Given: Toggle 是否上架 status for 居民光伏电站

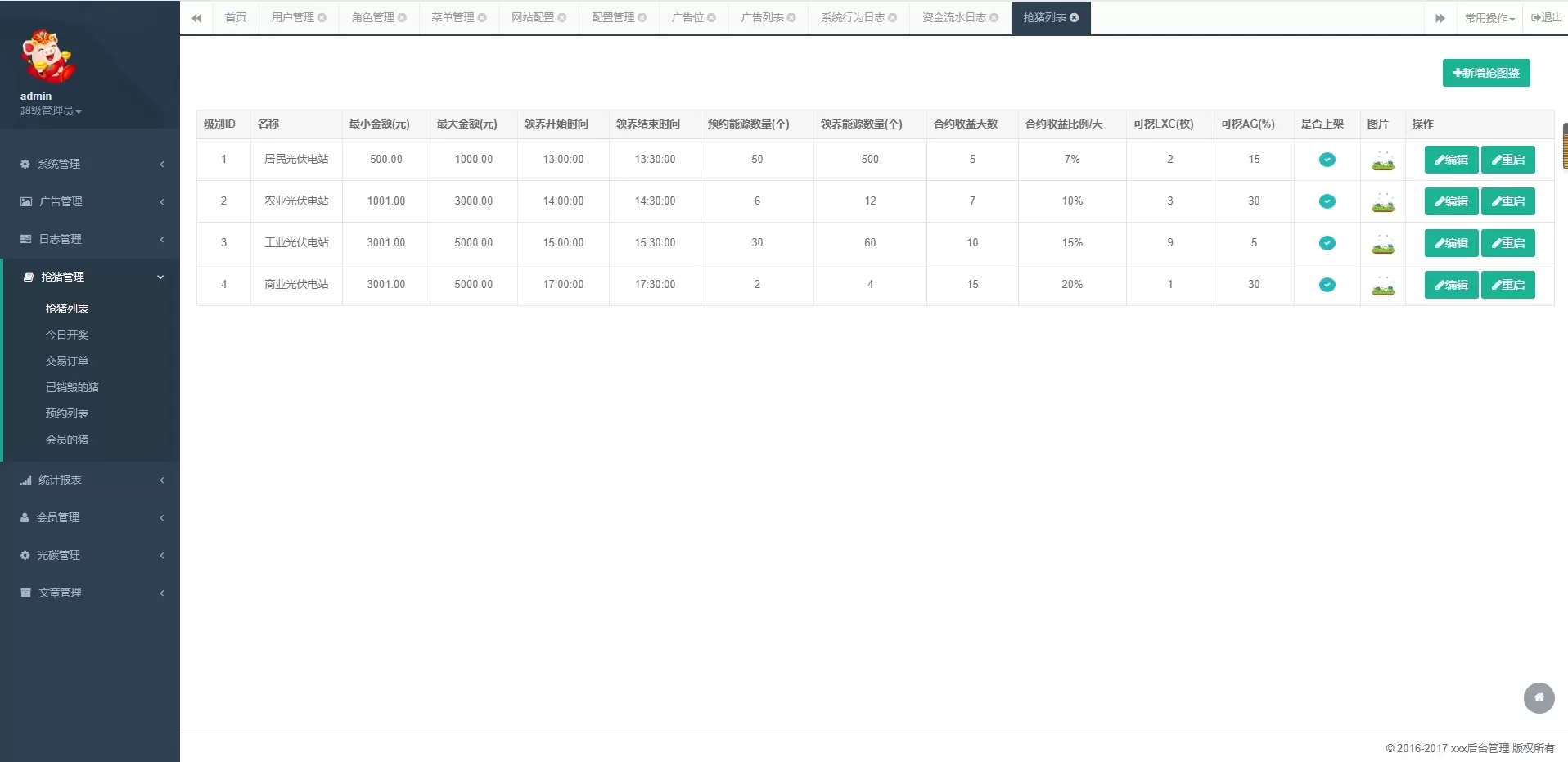Looking at the screenshot, I should (1327, 160).
